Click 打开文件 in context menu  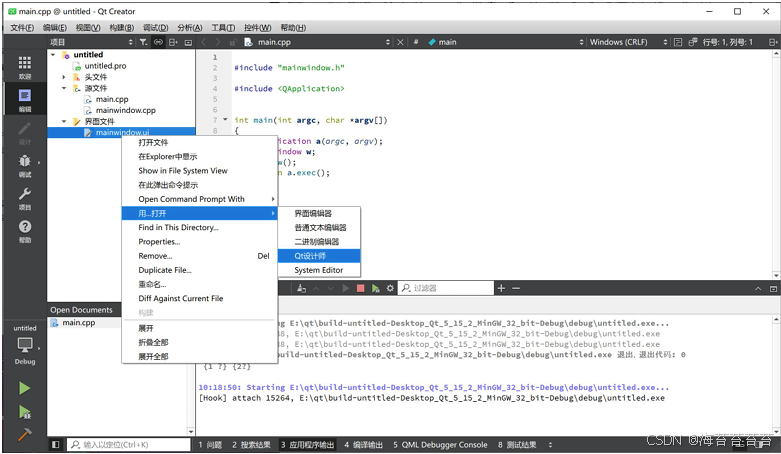coord(199,143)
